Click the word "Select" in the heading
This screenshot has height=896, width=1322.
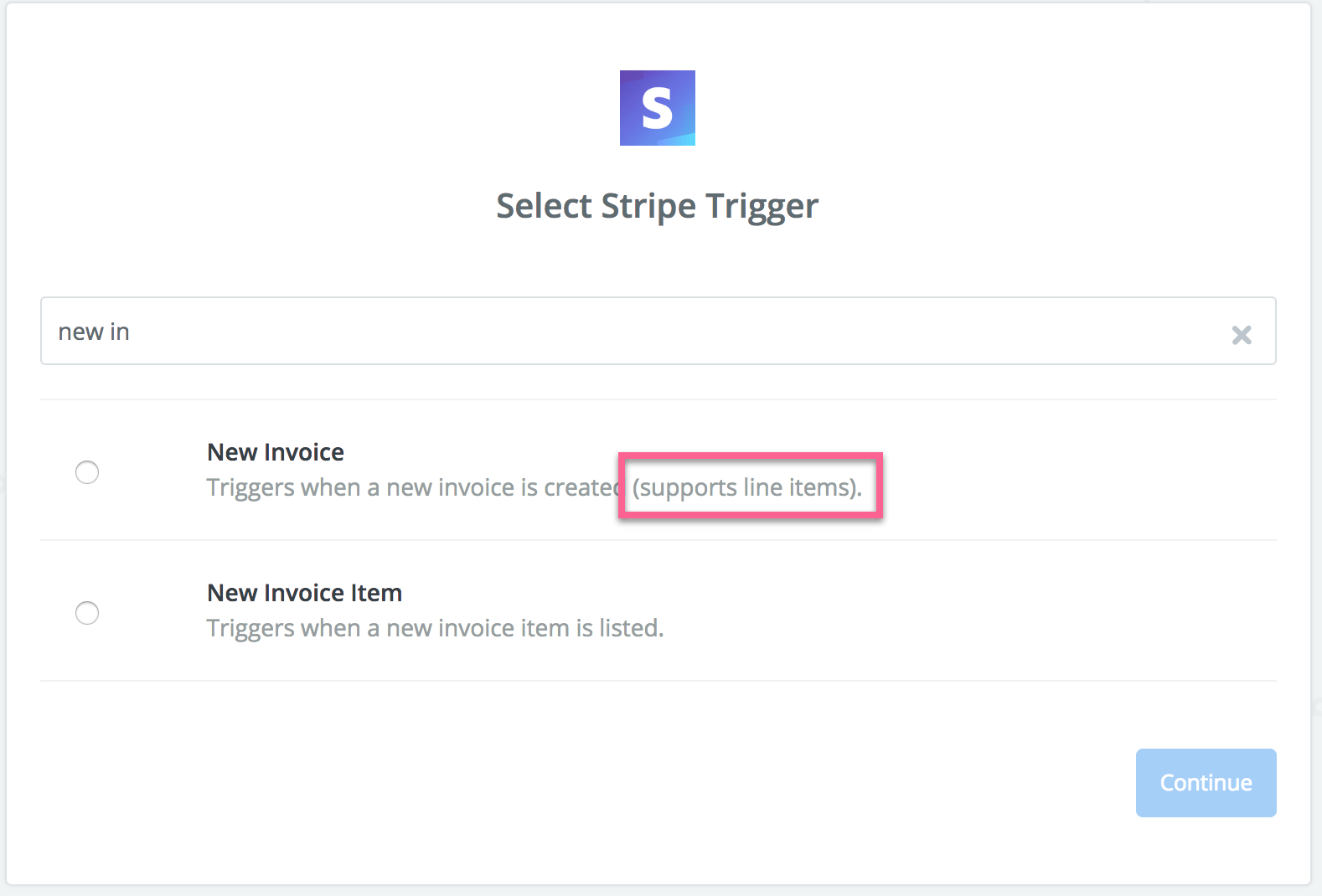coord(544,206)
